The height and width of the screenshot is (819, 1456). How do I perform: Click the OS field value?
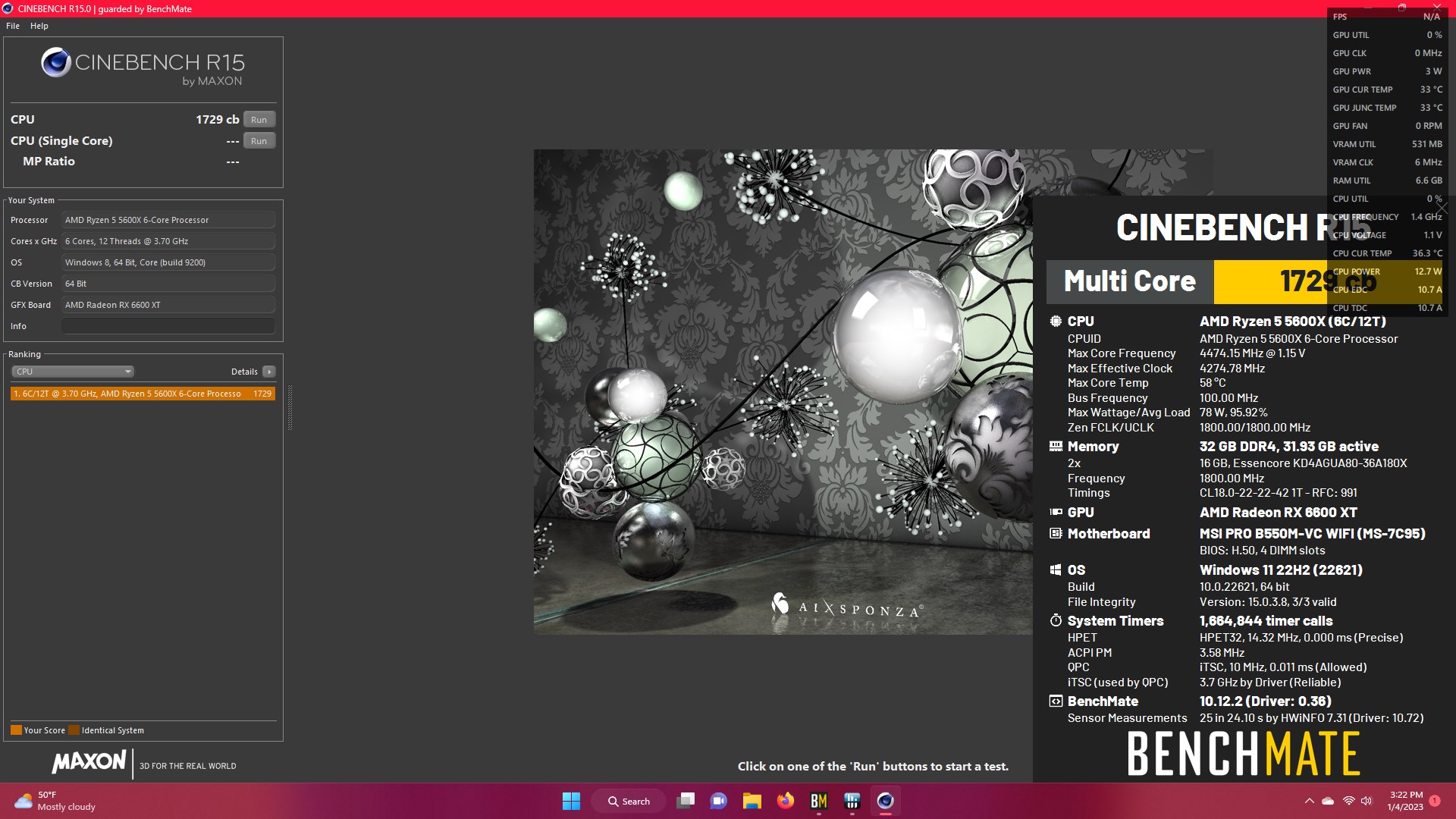168,262
